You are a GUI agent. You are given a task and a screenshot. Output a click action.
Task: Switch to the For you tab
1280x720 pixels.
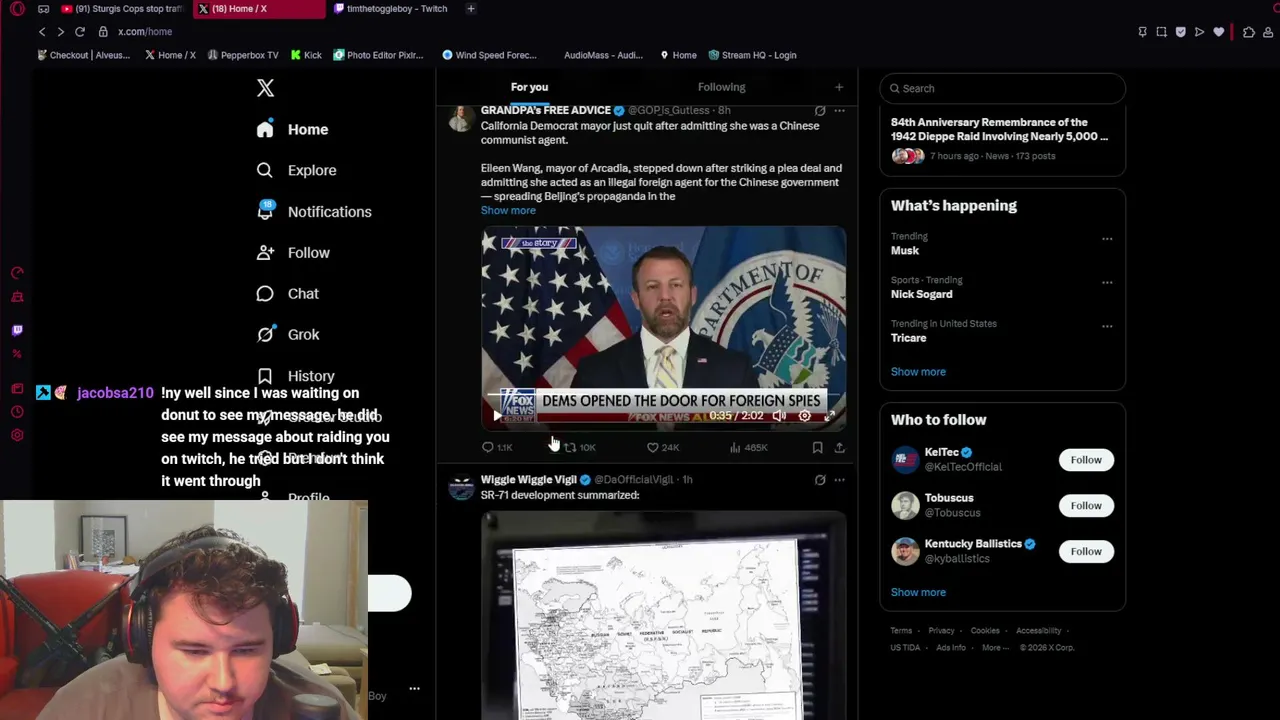529,87
